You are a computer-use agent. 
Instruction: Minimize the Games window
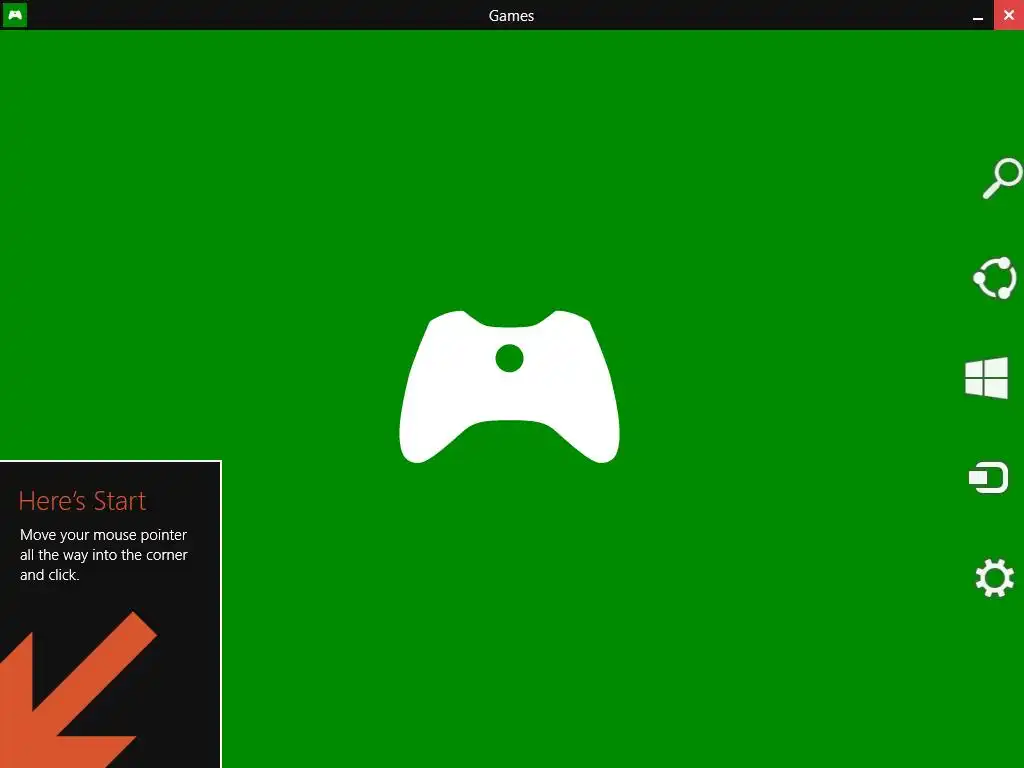tap(978, 15)
